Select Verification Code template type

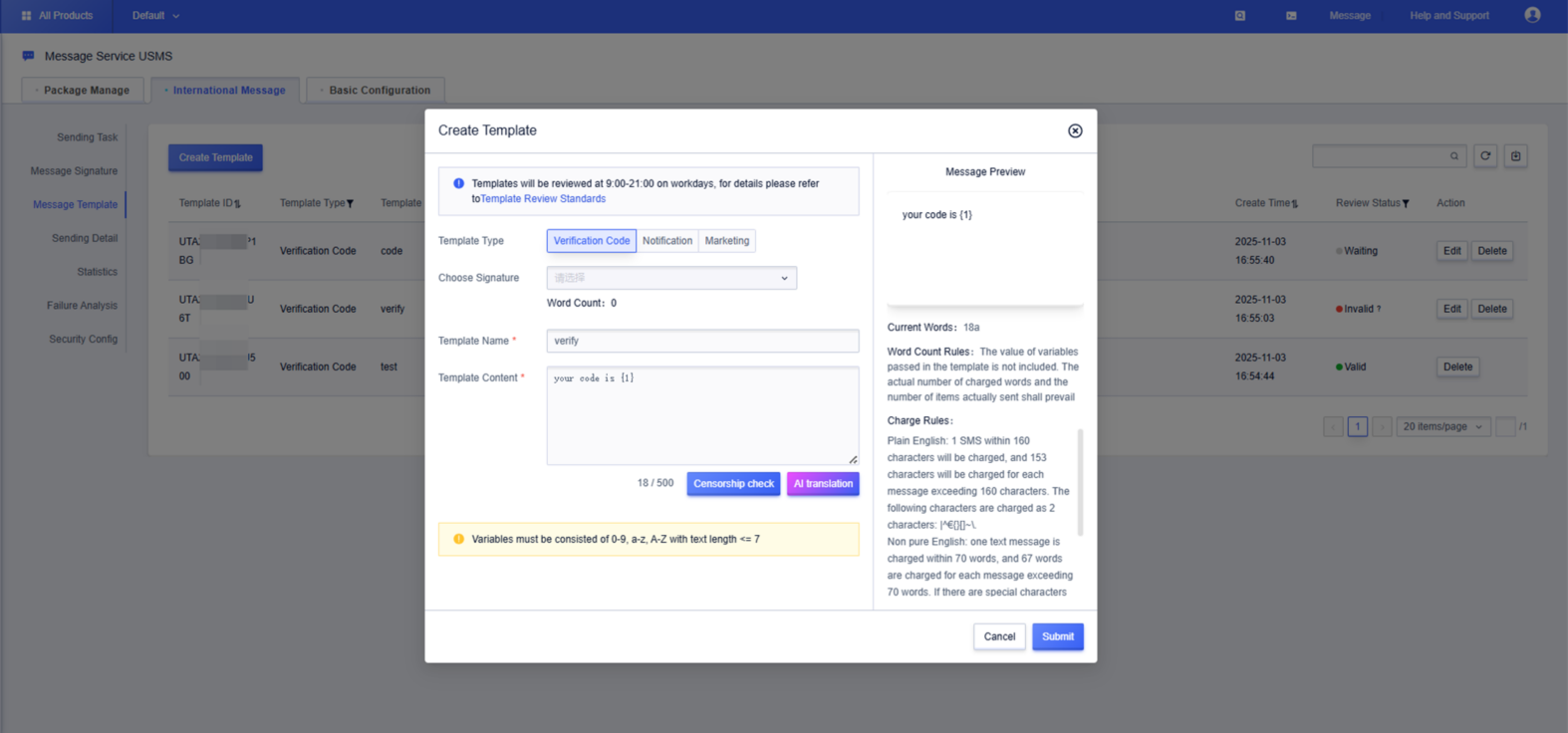[592, 241]
